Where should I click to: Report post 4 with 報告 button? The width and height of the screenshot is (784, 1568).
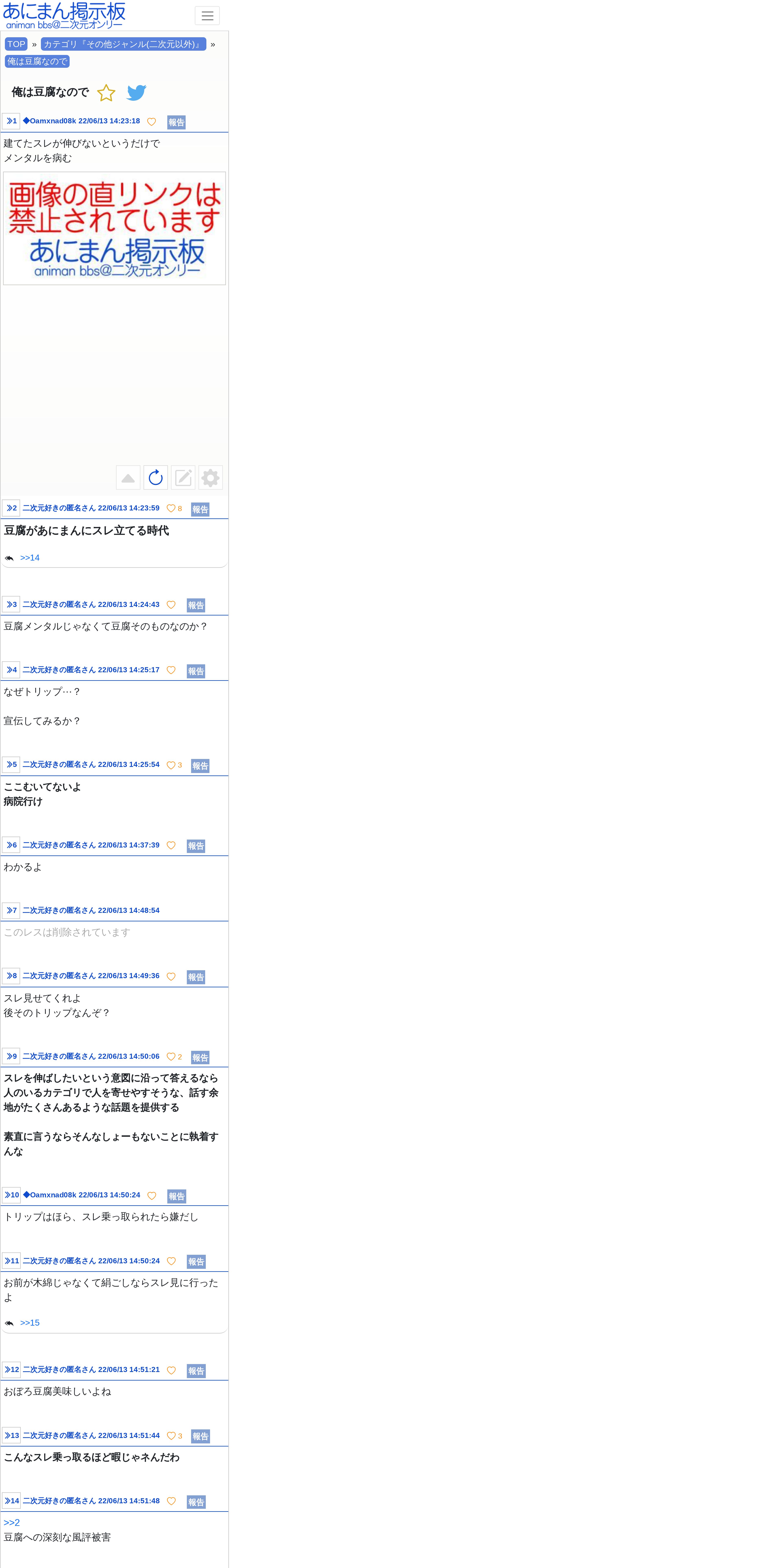196,671
